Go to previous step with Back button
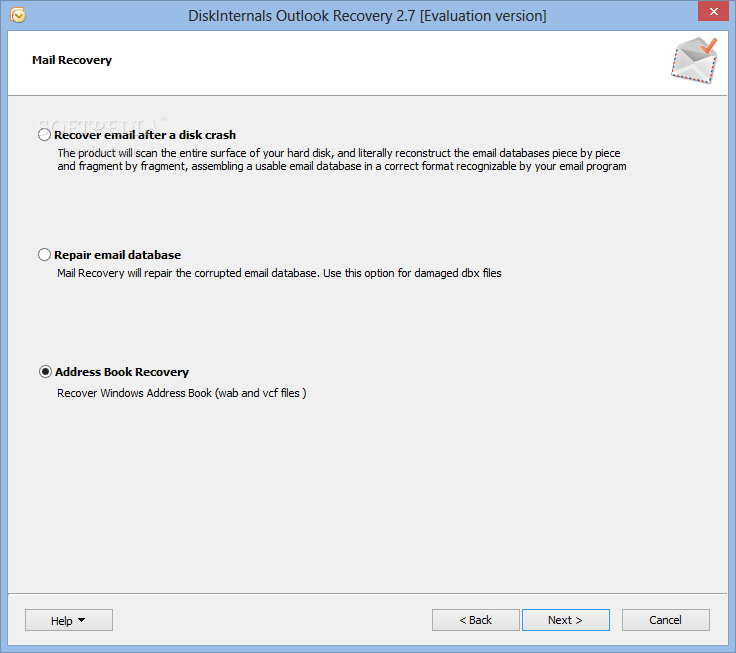 click(x=475, y=620)
